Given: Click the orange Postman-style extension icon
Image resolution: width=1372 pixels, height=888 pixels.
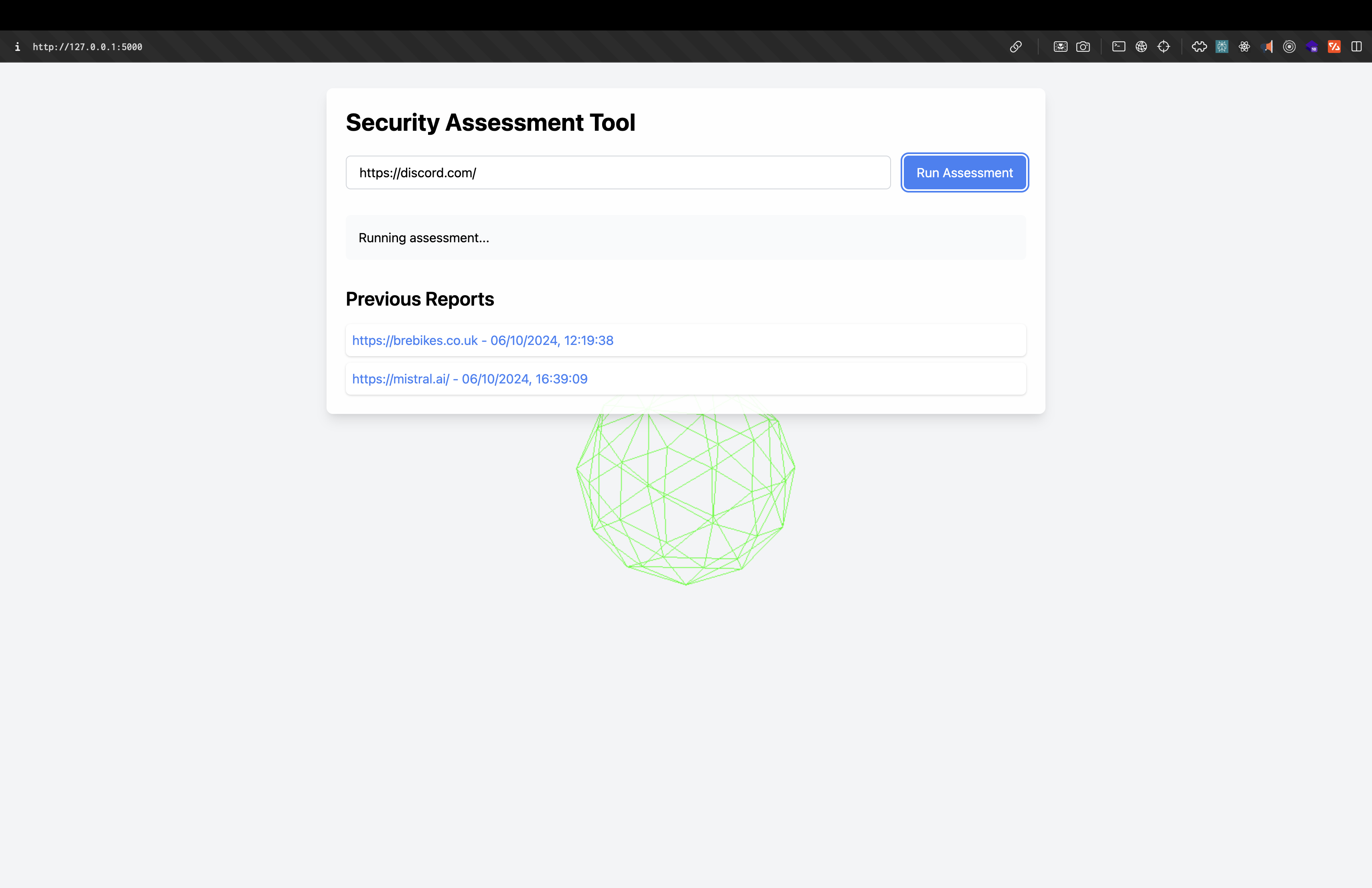Looking at the screenshot, I should tap(1334, 47).
